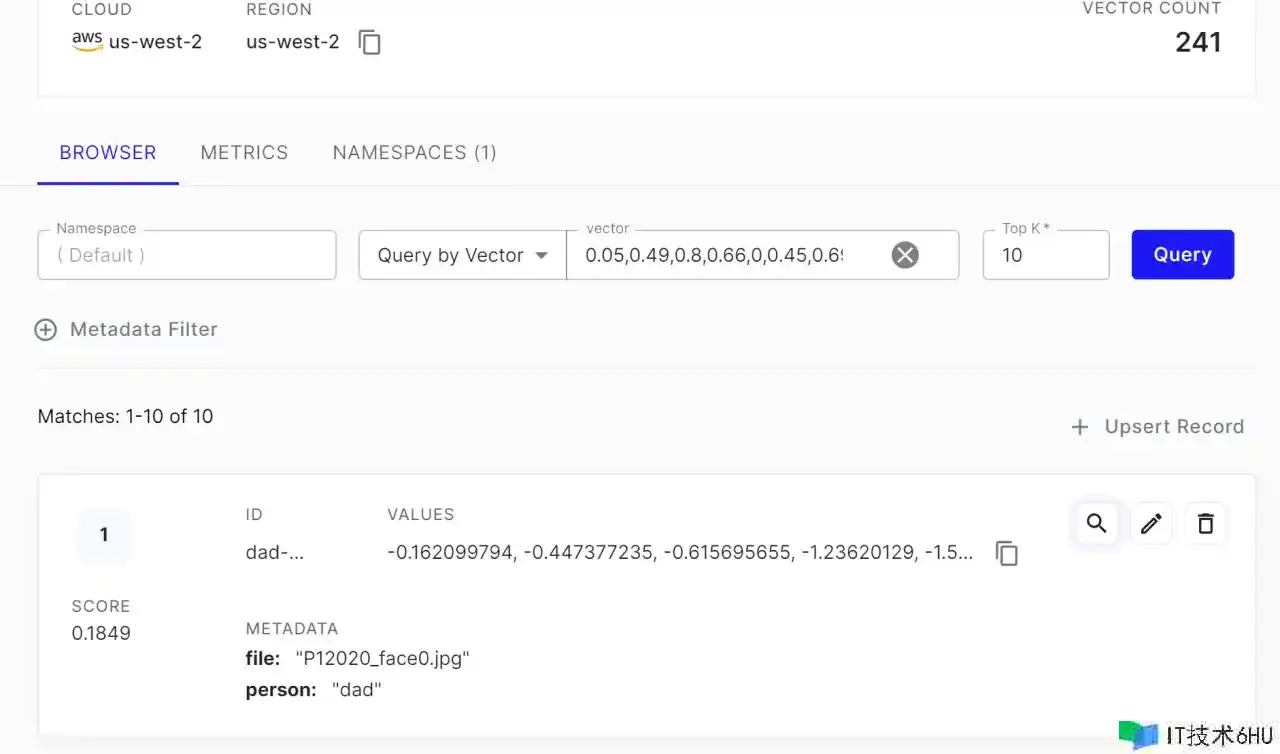The width and height of the screenshot is (1280, 754).
Task: Run the search with the Query button
Action: [x=1182, y=255]
